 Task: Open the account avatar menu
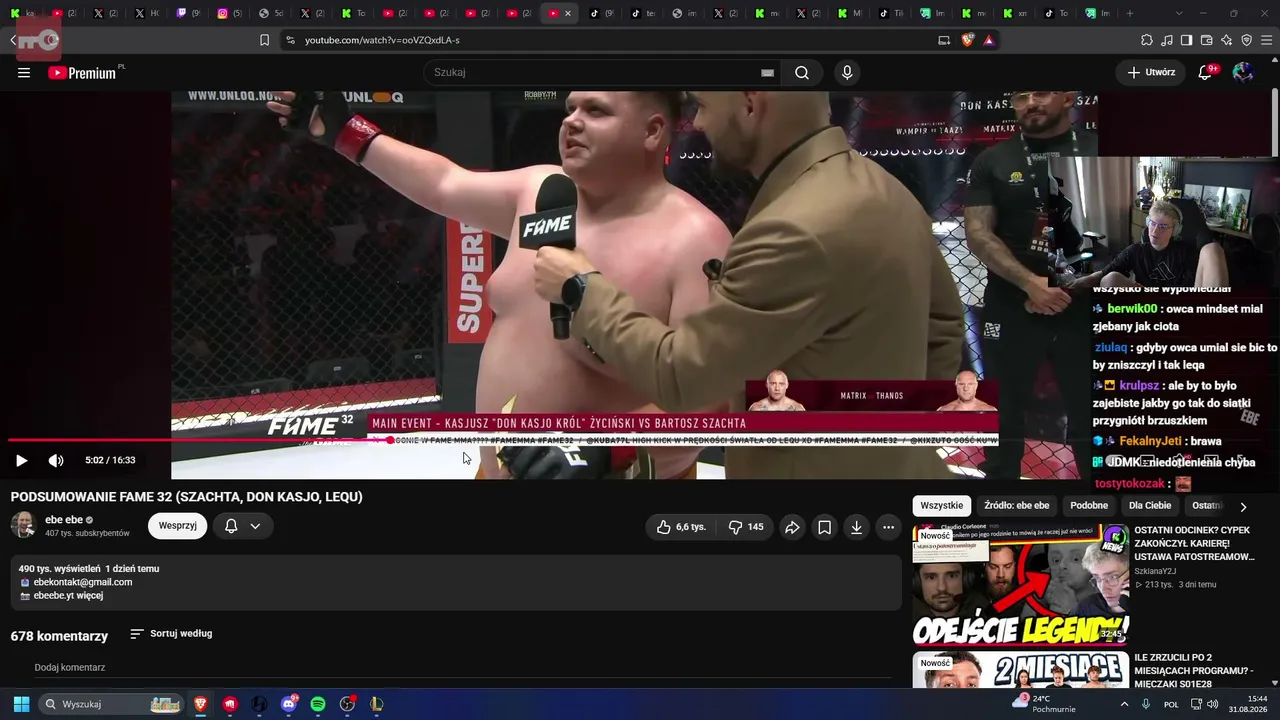coord(1243,72)
